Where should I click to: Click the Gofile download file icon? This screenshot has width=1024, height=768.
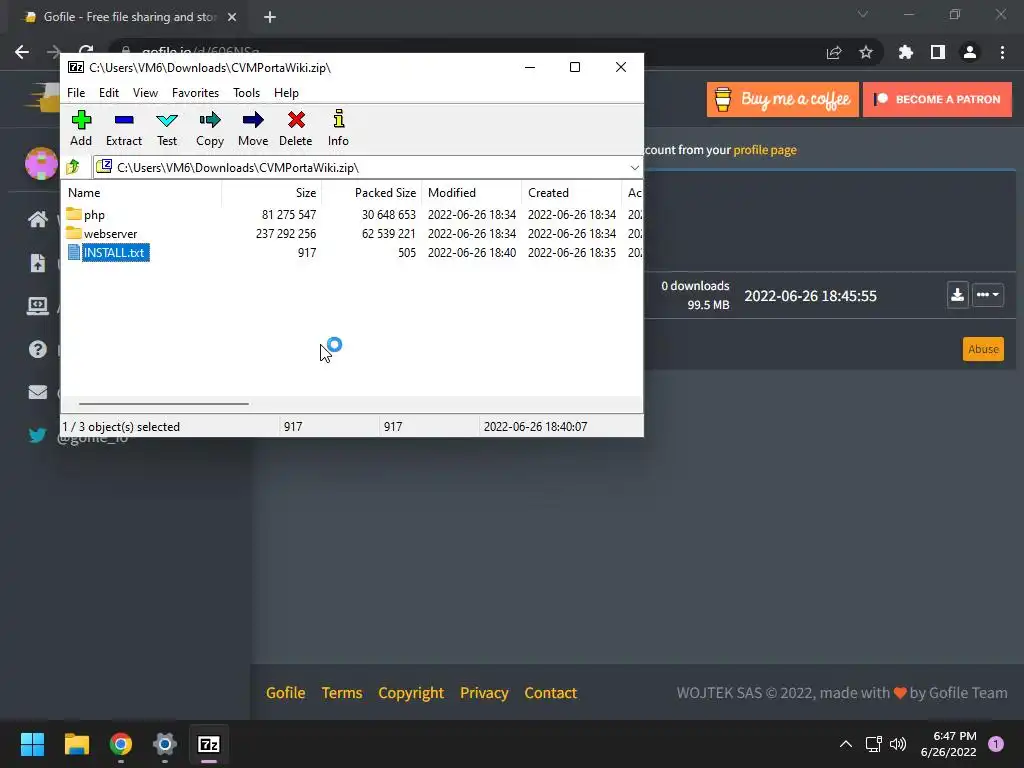coord(957,295)
